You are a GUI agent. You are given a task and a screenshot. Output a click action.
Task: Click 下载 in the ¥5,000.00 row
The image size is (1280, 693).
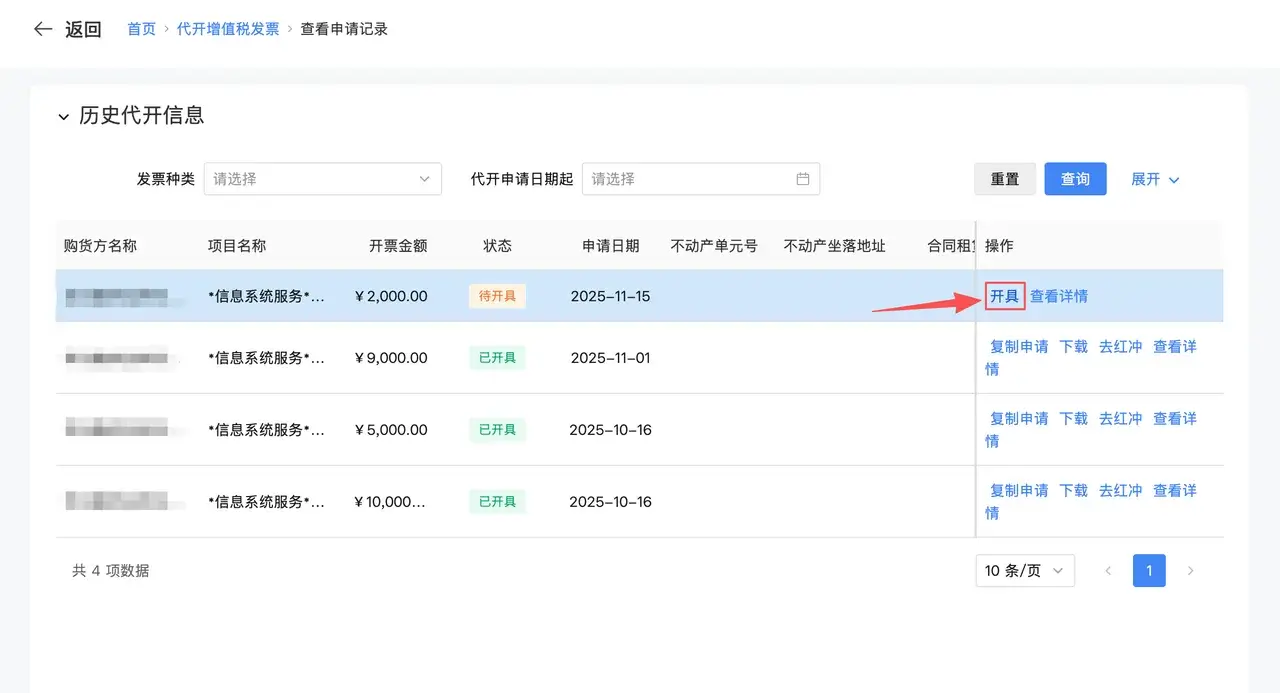click(x=1074, y=419)
